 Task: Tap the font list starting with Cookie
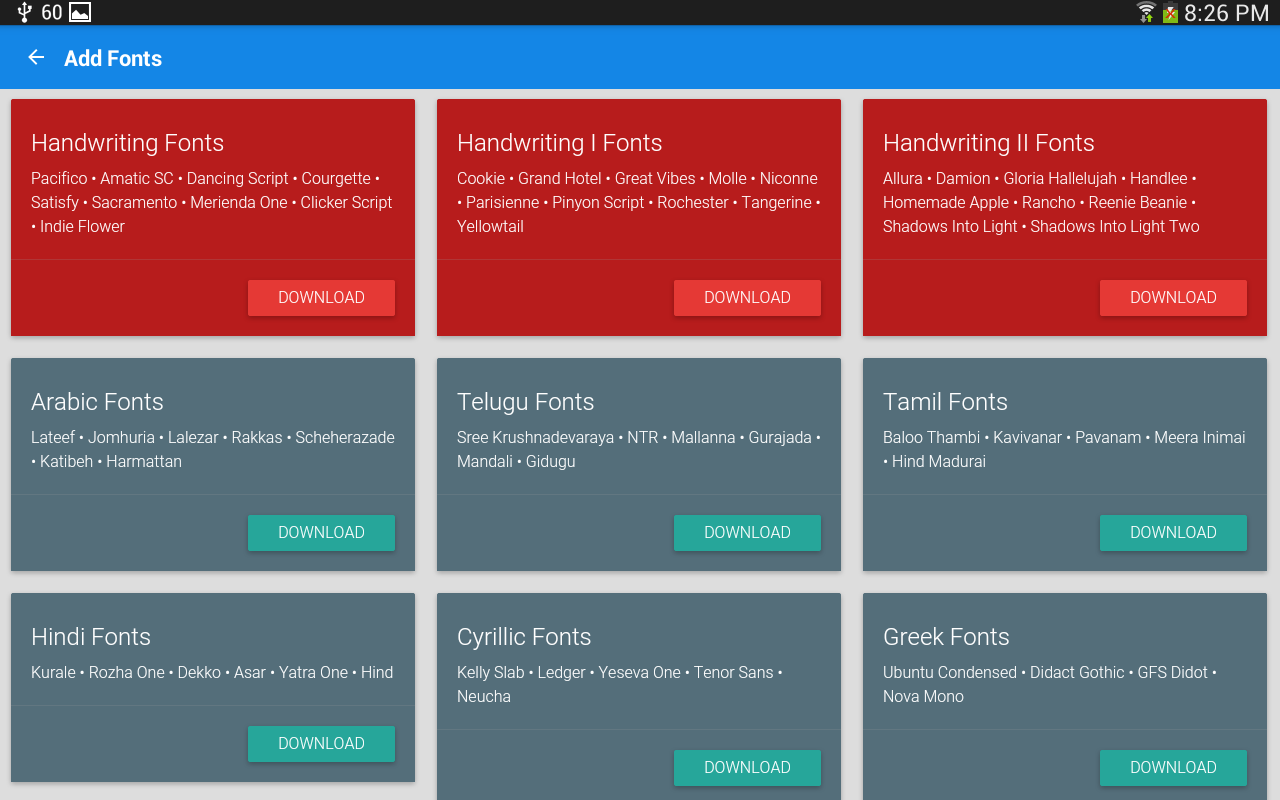click(x=638, y=202)
